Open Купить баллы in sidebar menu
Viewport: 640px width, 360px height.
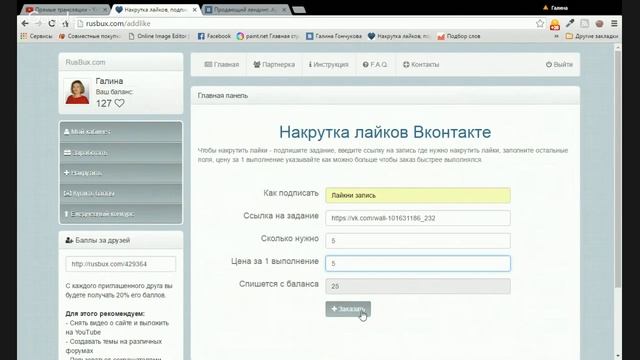click(121, 193)
